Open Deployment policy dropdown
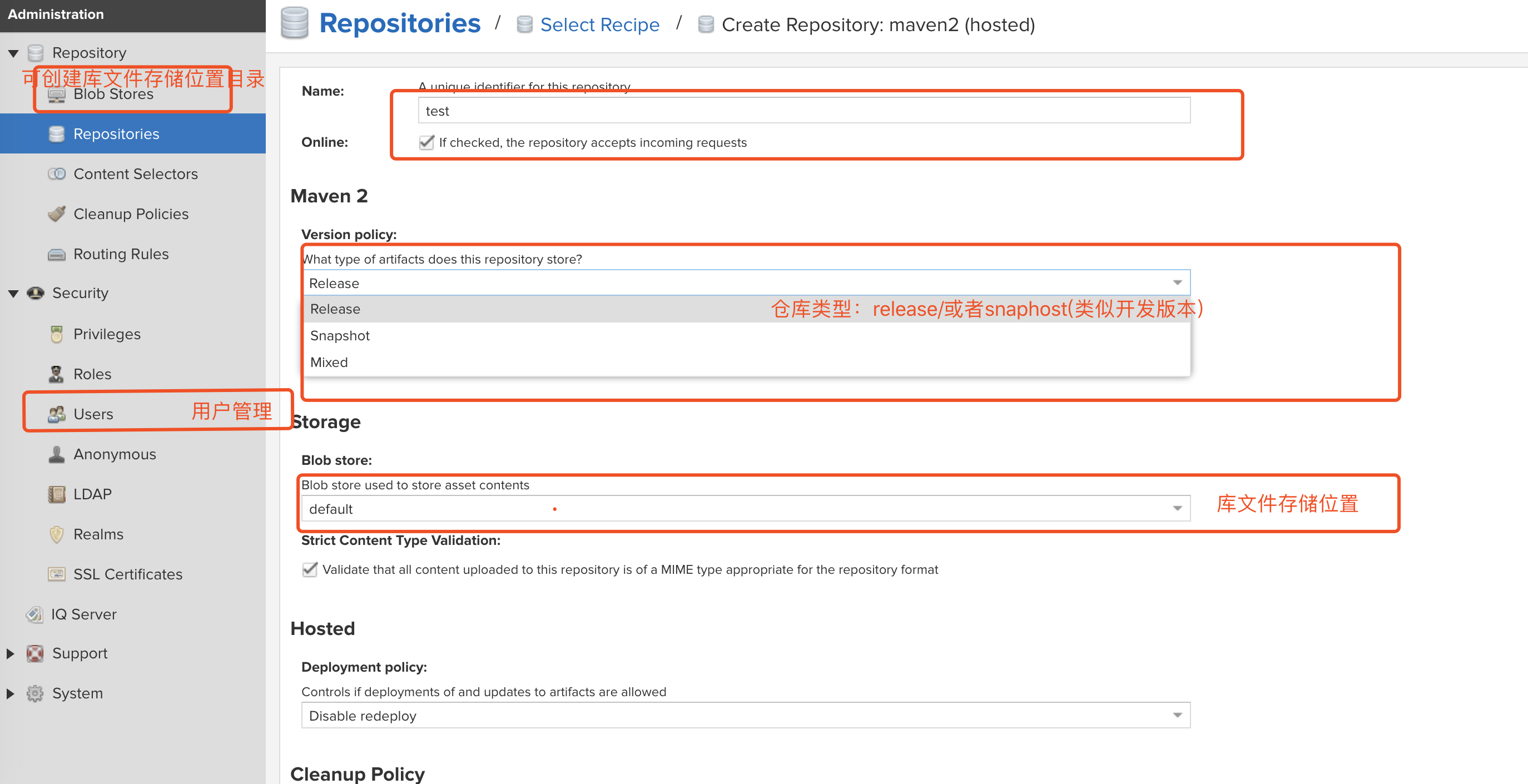 tap(1177, 715)
